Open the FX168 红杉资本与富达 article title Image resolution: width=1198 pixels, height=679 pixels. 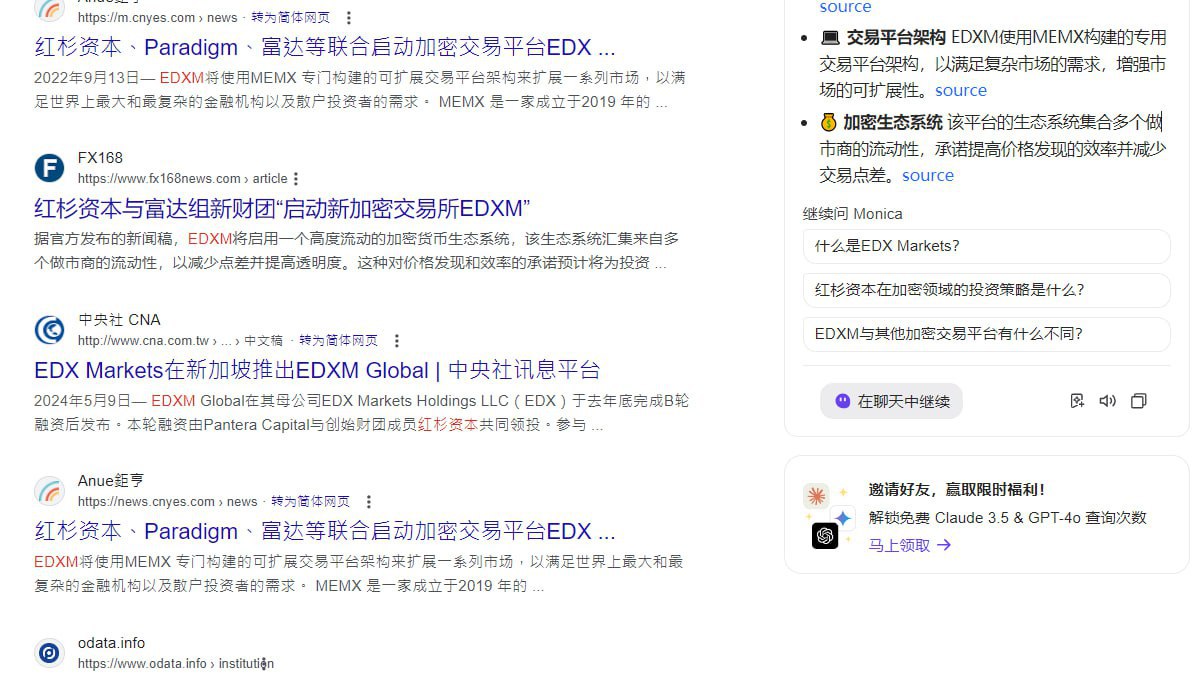click(x=282, y=209)
